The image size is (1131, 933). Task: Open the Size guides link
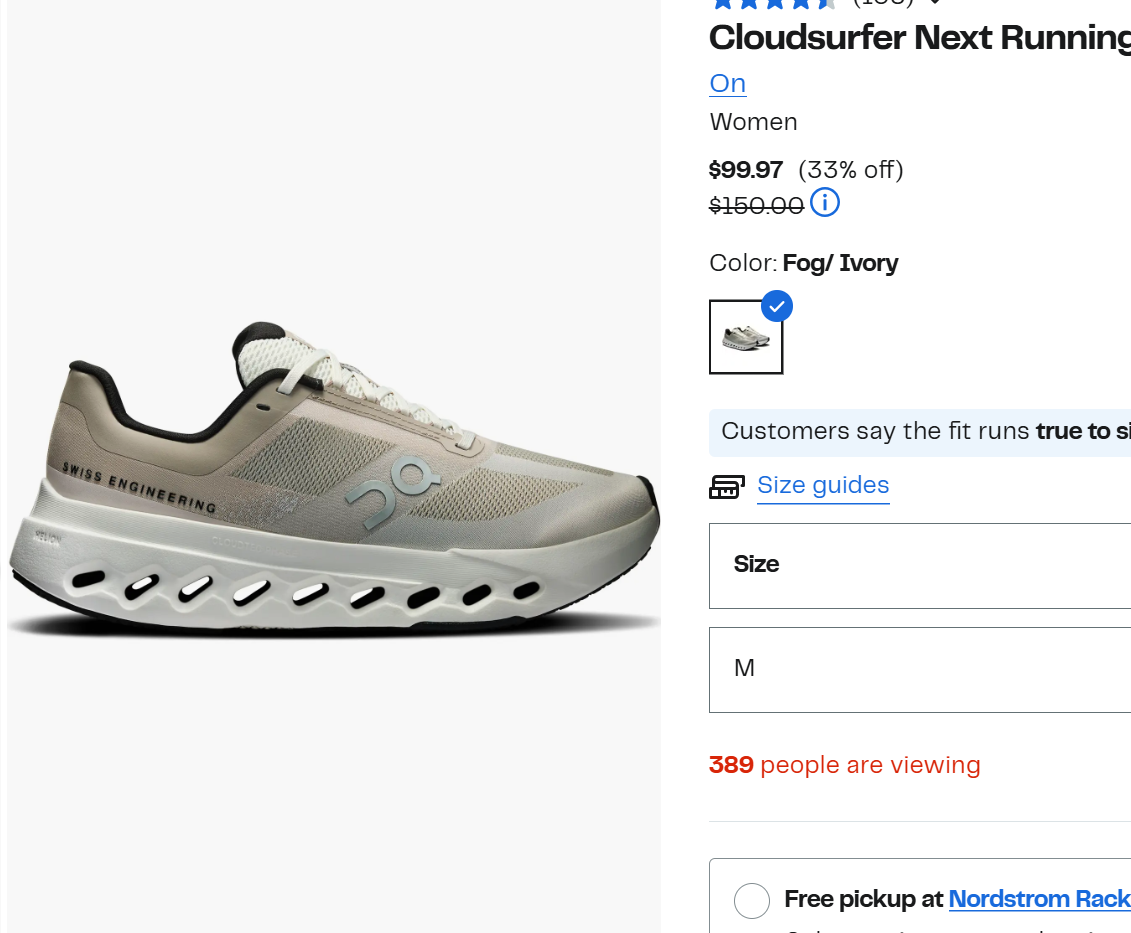pos(823,486)
